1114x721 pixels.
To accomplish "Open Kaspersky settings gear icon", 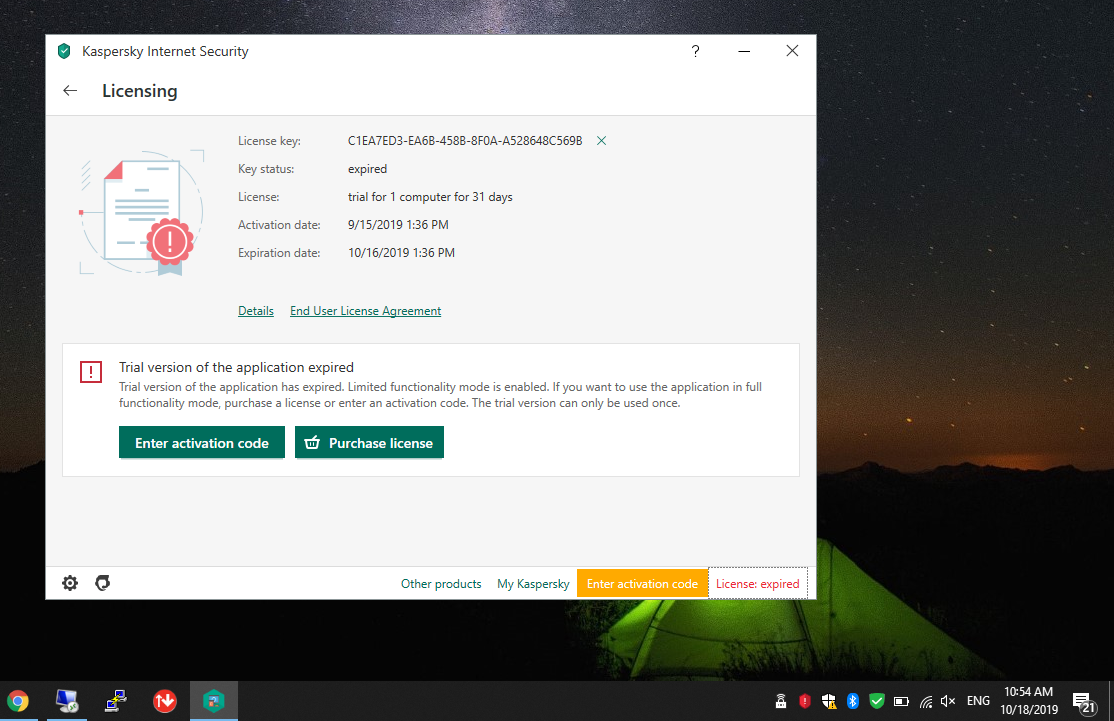I will click(x=70, y=583).
